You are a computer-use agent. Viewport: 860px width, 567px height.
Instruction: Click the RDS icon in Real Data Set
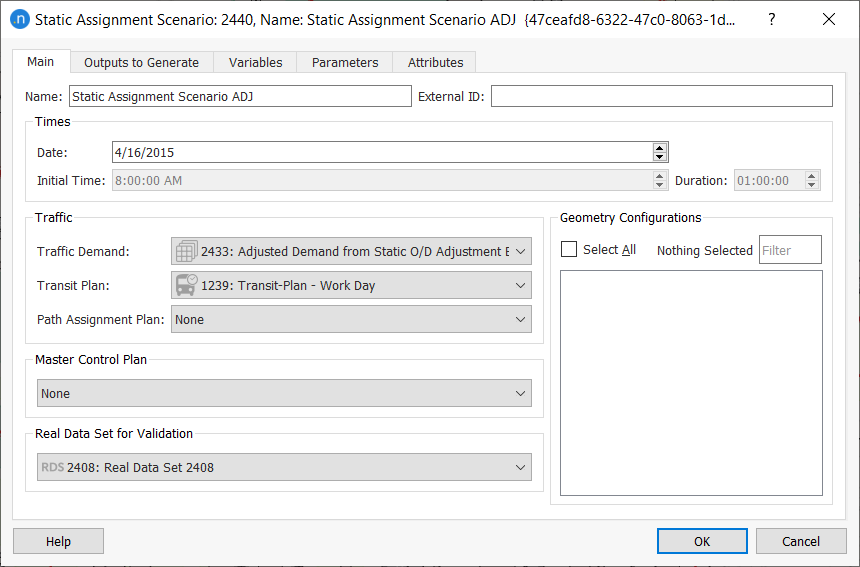pos(52,467)
